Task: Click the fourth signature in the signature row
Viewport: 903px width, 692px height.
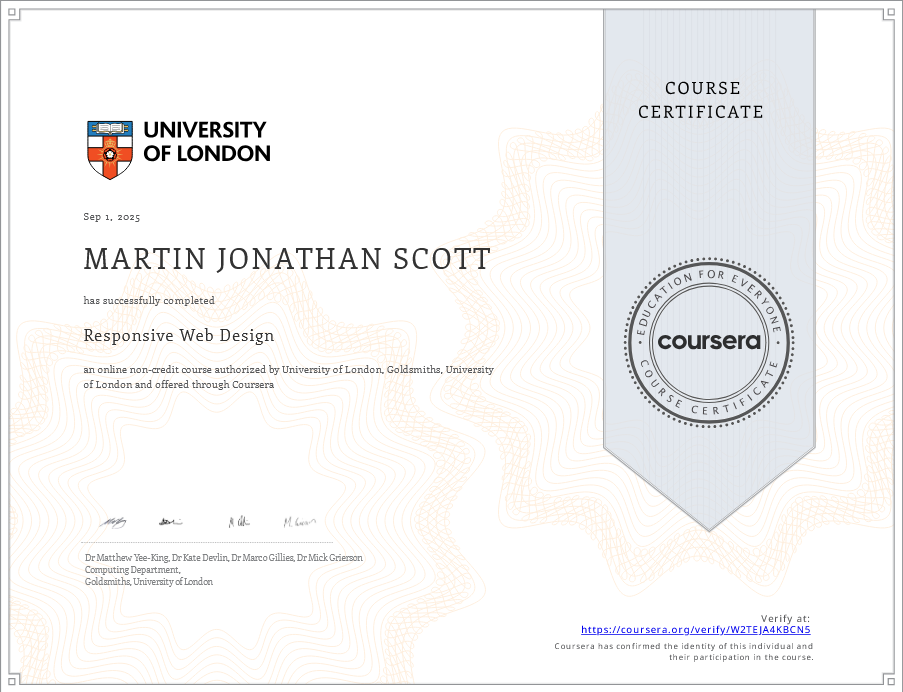Action: coord(299,521)
